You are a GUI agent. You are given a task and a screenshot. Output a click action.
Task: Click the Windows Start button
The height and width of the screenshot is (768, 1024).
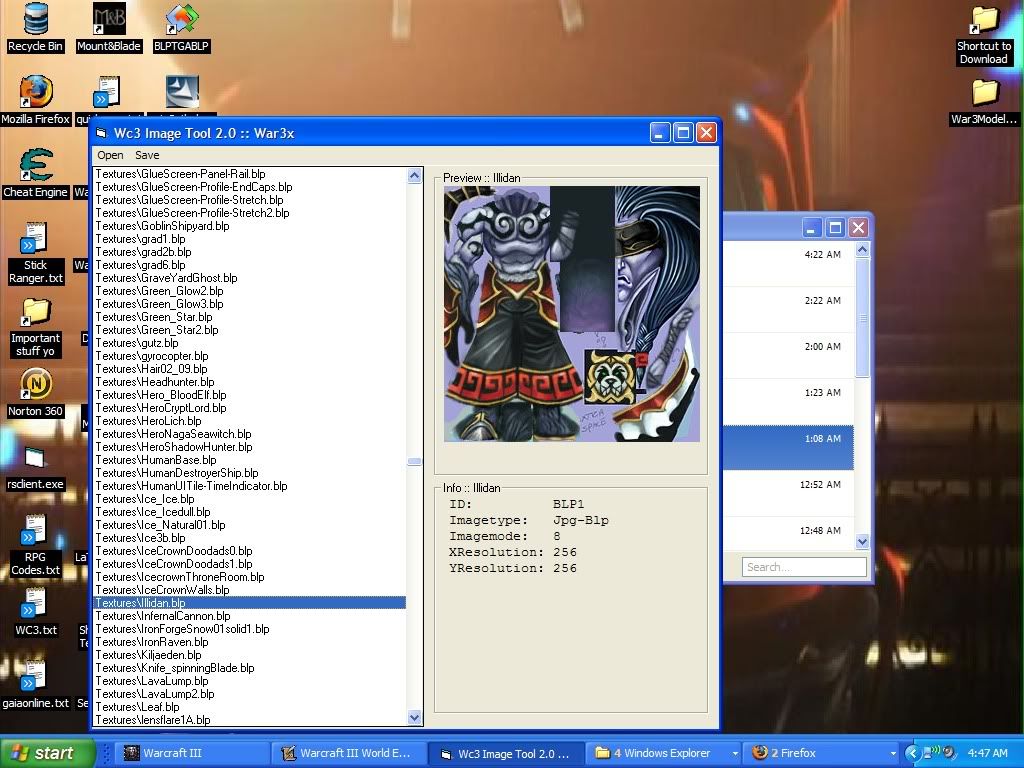click(47, 753)
